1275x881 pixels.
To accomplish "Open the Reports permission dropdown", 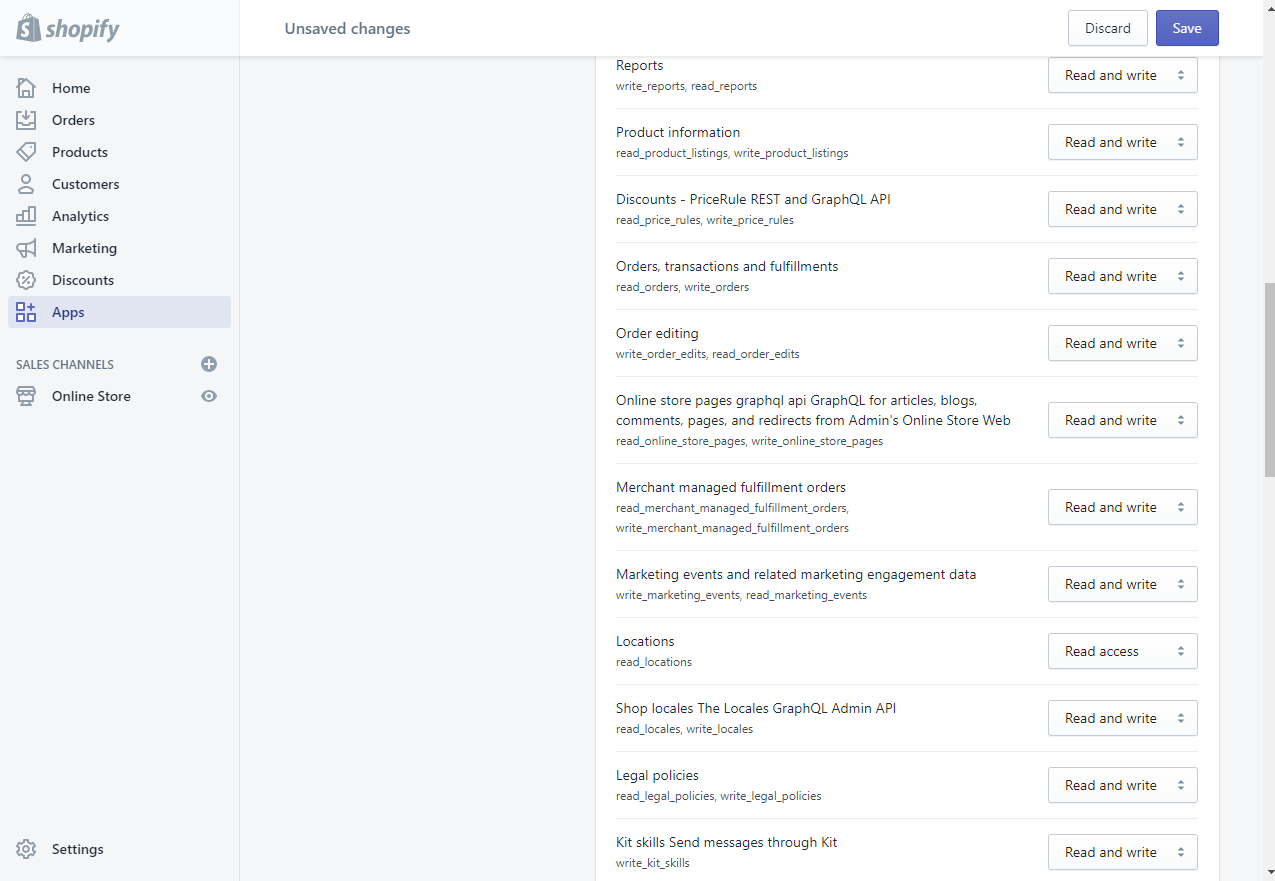I will coord(1122,75).
